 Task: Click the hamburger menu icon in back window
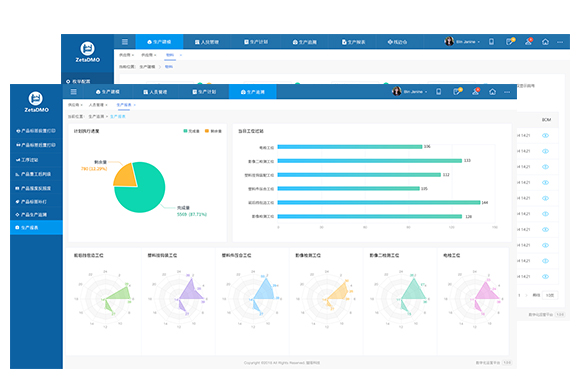point(125,42)
